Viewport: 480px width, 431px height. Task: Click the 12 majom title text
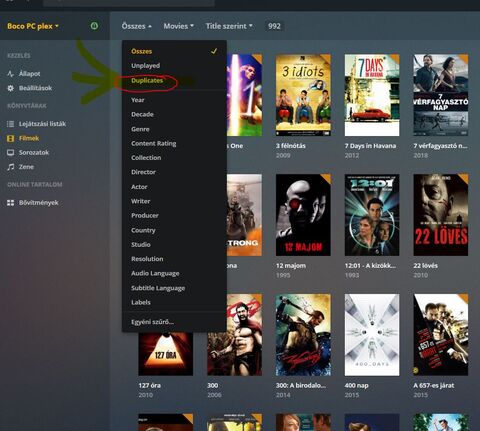point(291,266)
